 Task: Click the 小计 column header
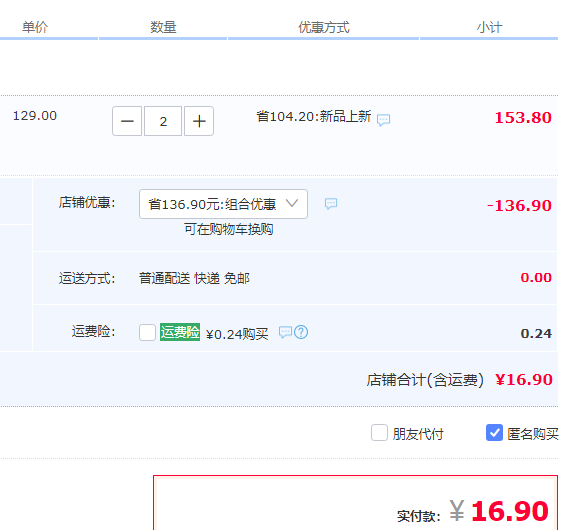489,27
